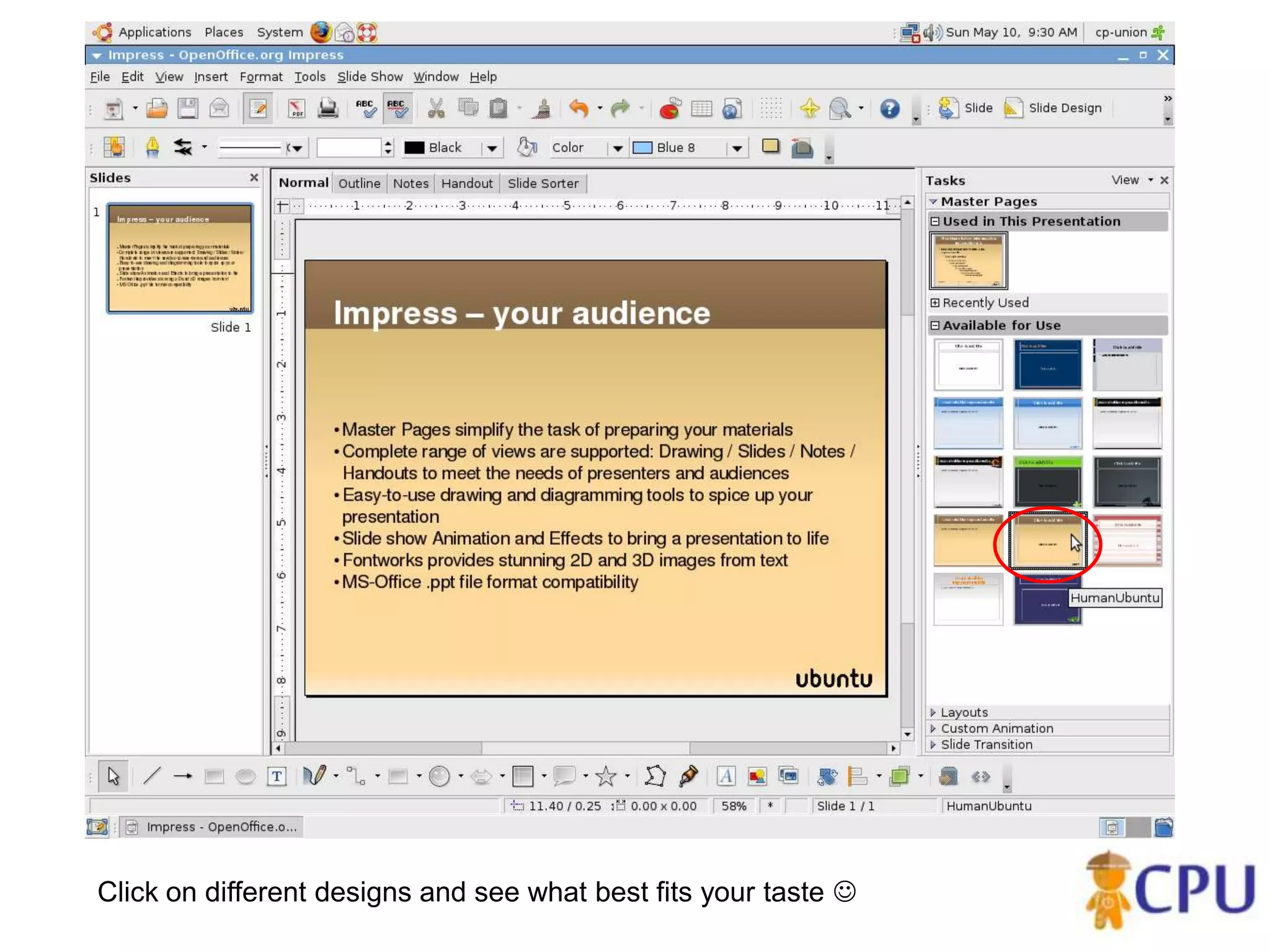Select the Rectangle drawing tool
The height and width of the screenshot is (952, 1270).
[215, 776]
